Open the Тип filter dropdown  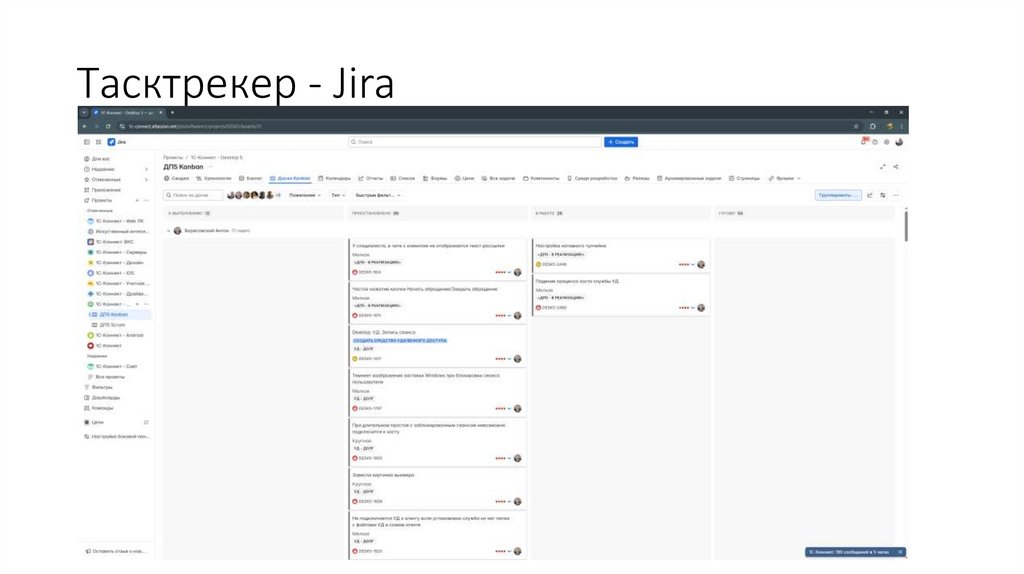[x=338, y=195]
